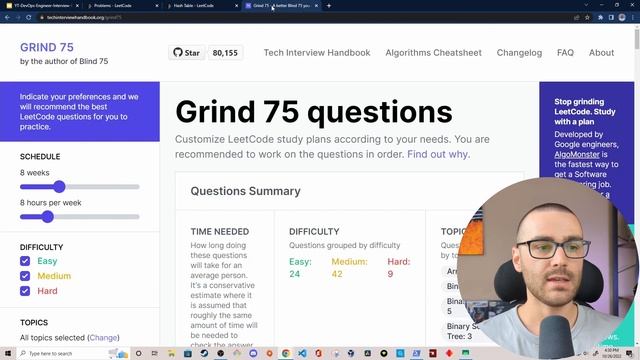Screen dimensions: 640x360
Task: Open the browser extensions puzzle icon
Action: pos(601,18)
